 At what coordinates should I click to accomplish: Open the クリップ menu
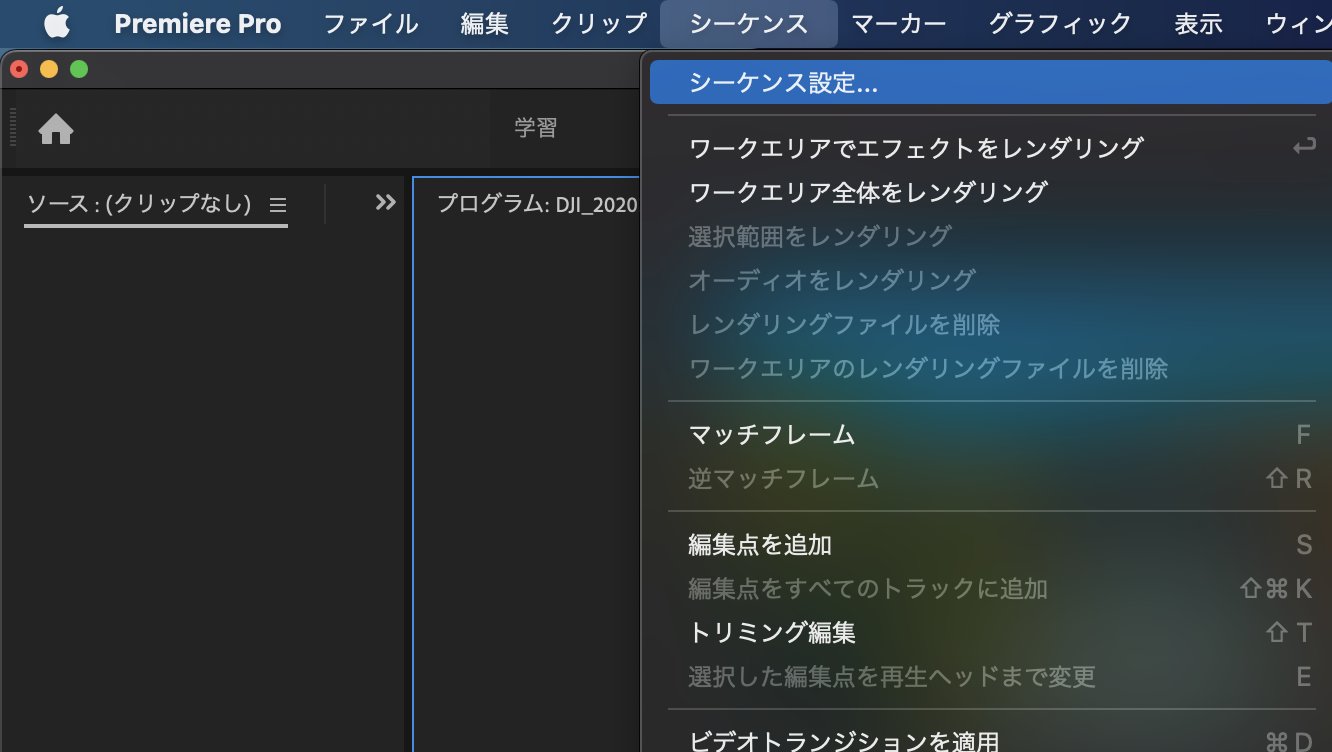click(x=600, y=23)
